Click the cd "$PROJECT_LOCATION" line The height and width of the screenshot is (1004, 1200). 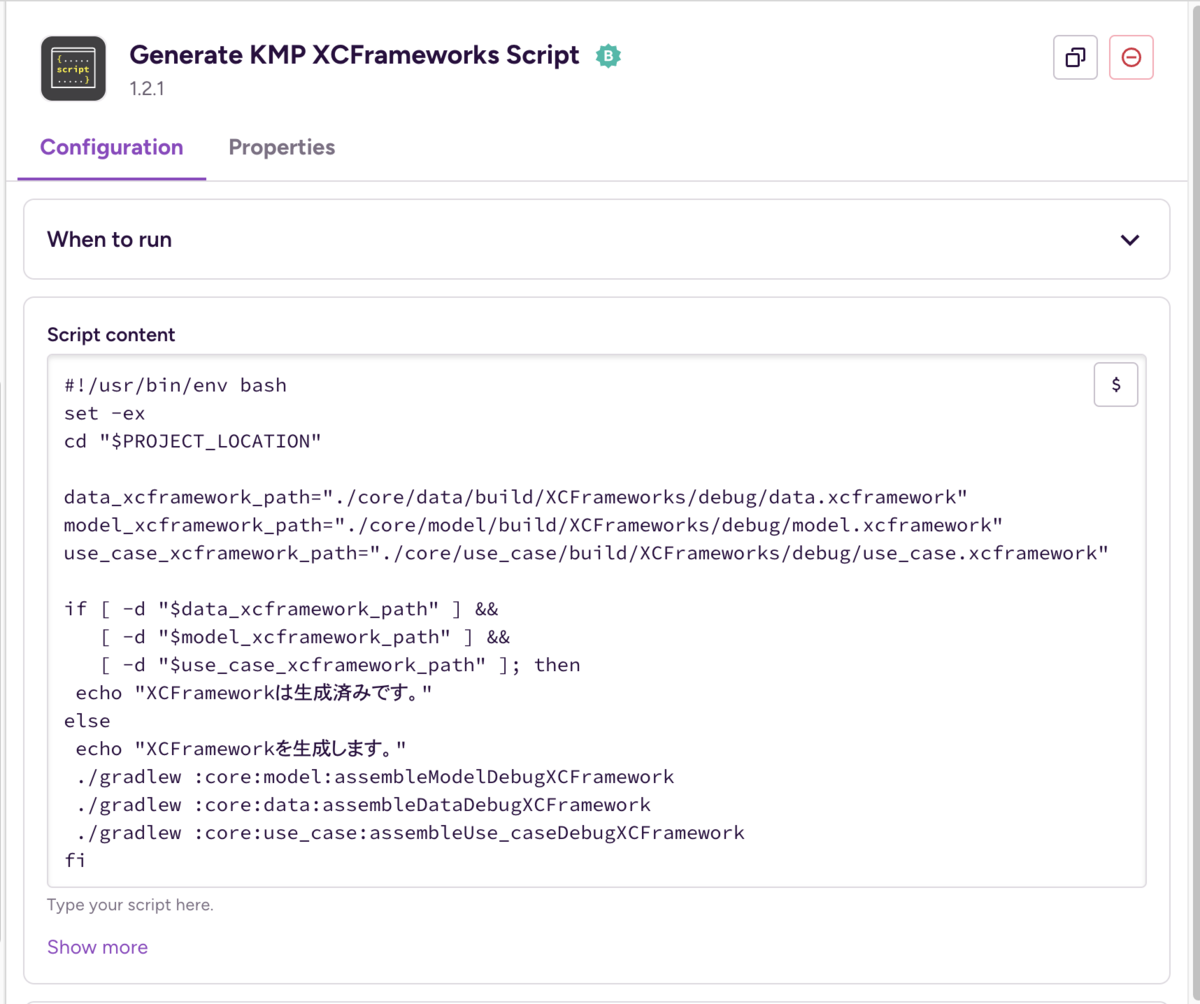click(x=191, y=441)
